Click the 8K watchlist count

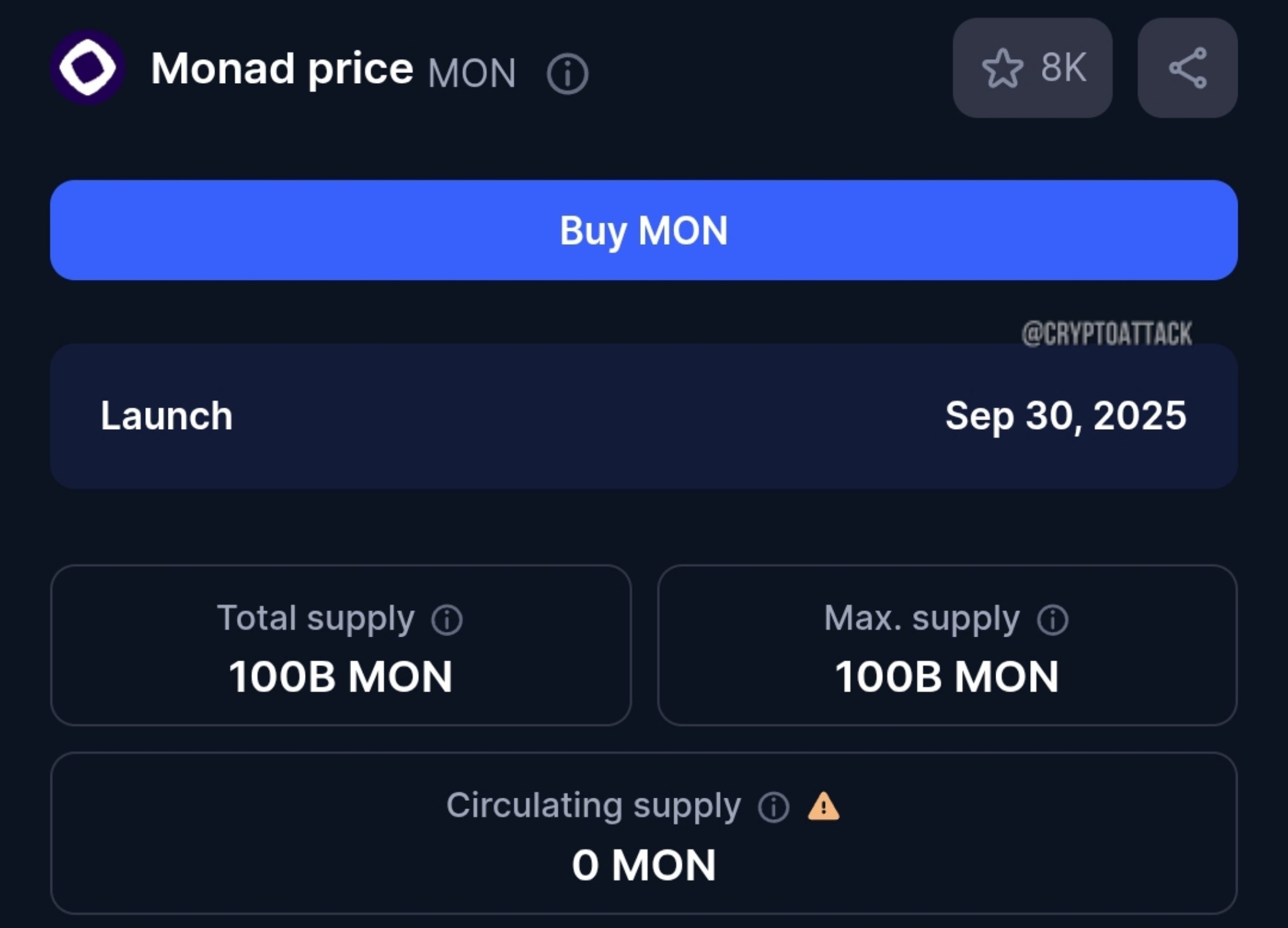pos(1063,67)
